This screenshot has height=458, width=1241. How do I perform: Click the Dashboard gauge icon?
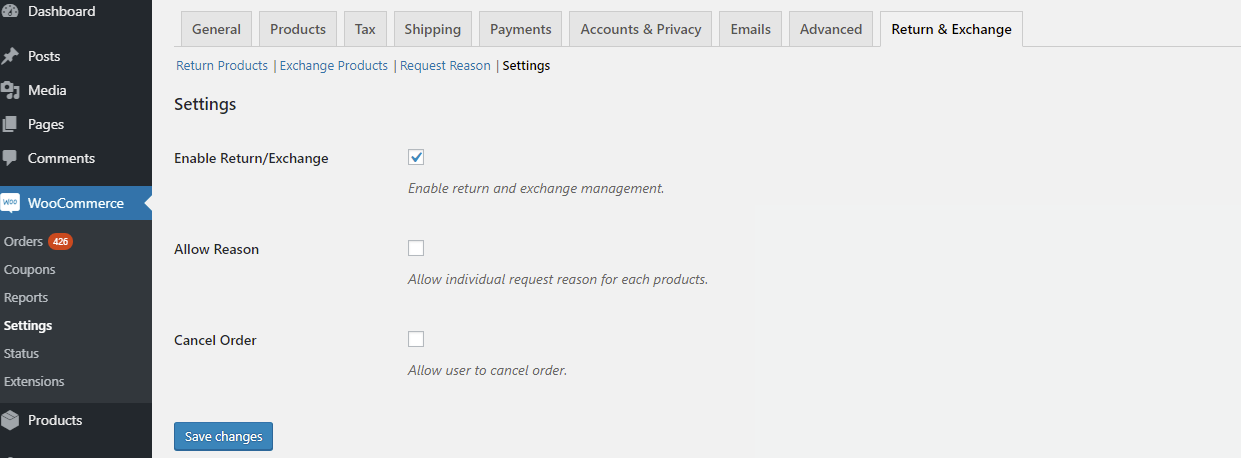[11, 12]
